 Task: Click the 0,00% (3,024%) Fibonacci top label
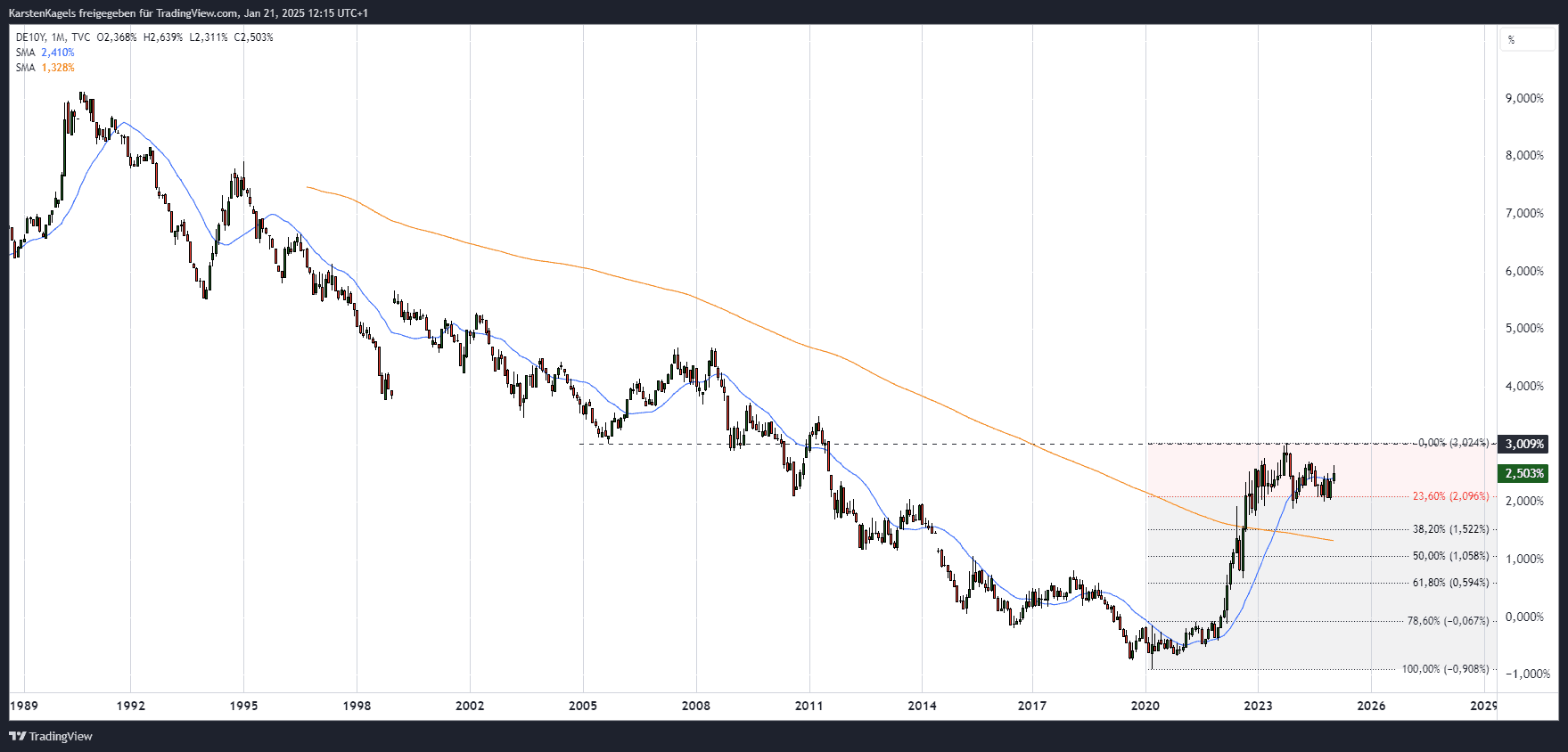pyautogui.click(x=1453, y=443)
